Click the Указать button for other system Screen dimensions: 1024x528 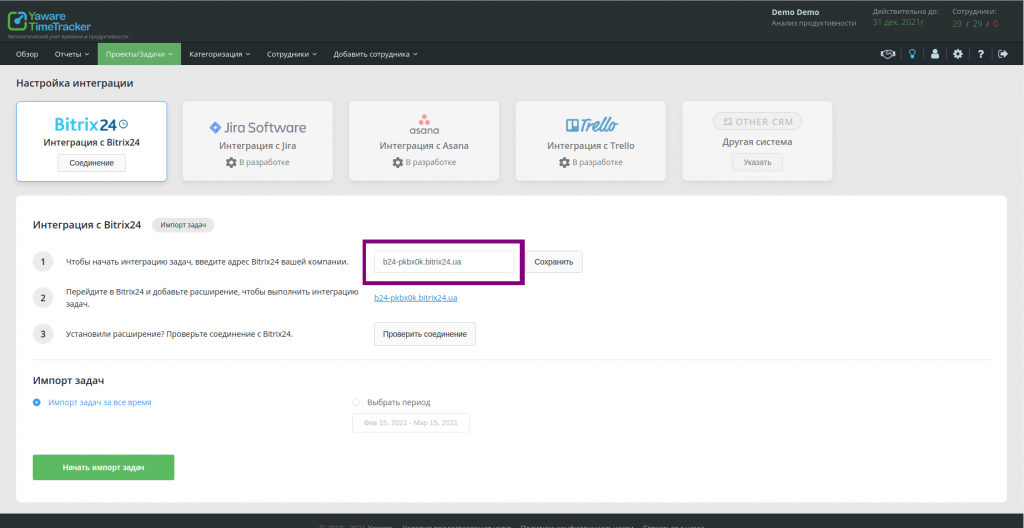[x=758, y=162]
